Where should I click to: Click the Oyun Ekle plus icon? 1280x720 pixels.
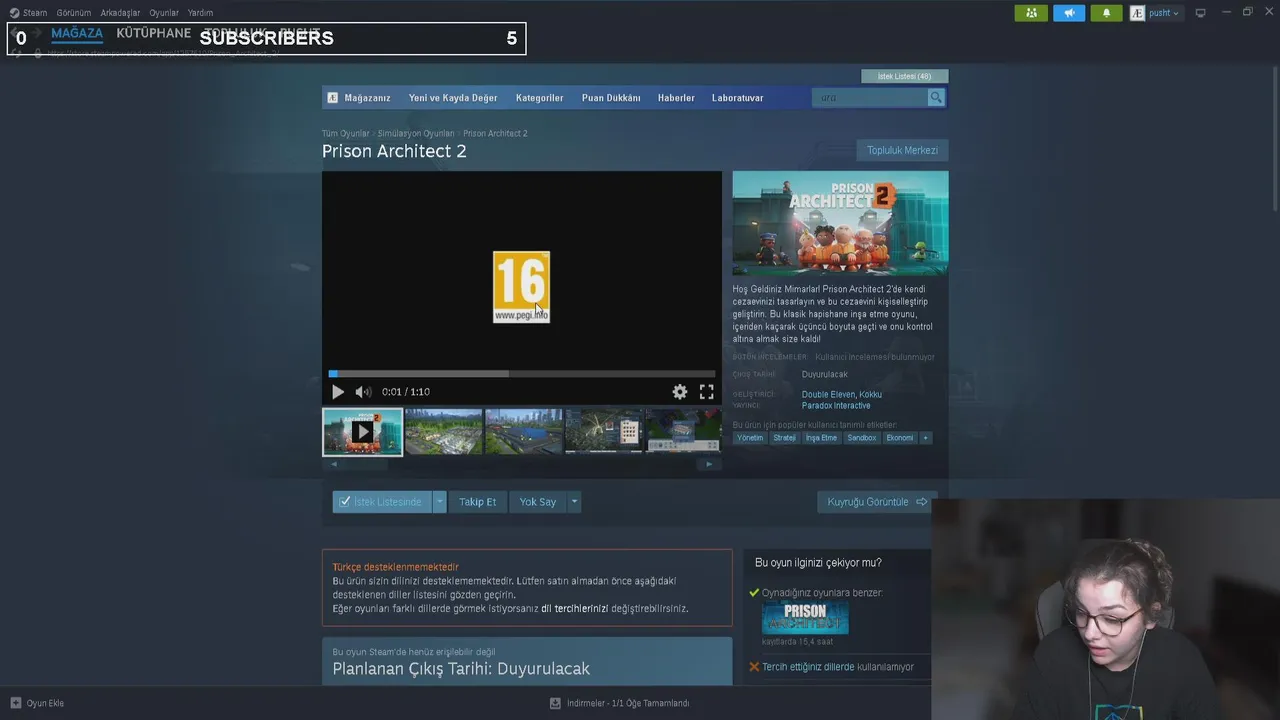click(x=15, y=703)
